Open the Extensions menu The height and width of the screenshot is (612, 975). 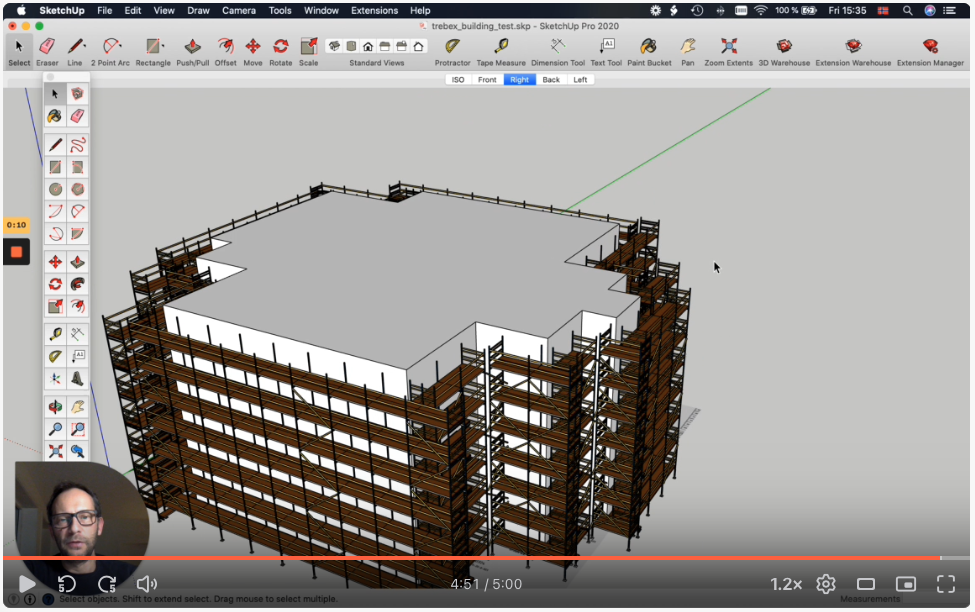(x=374, y=11)
